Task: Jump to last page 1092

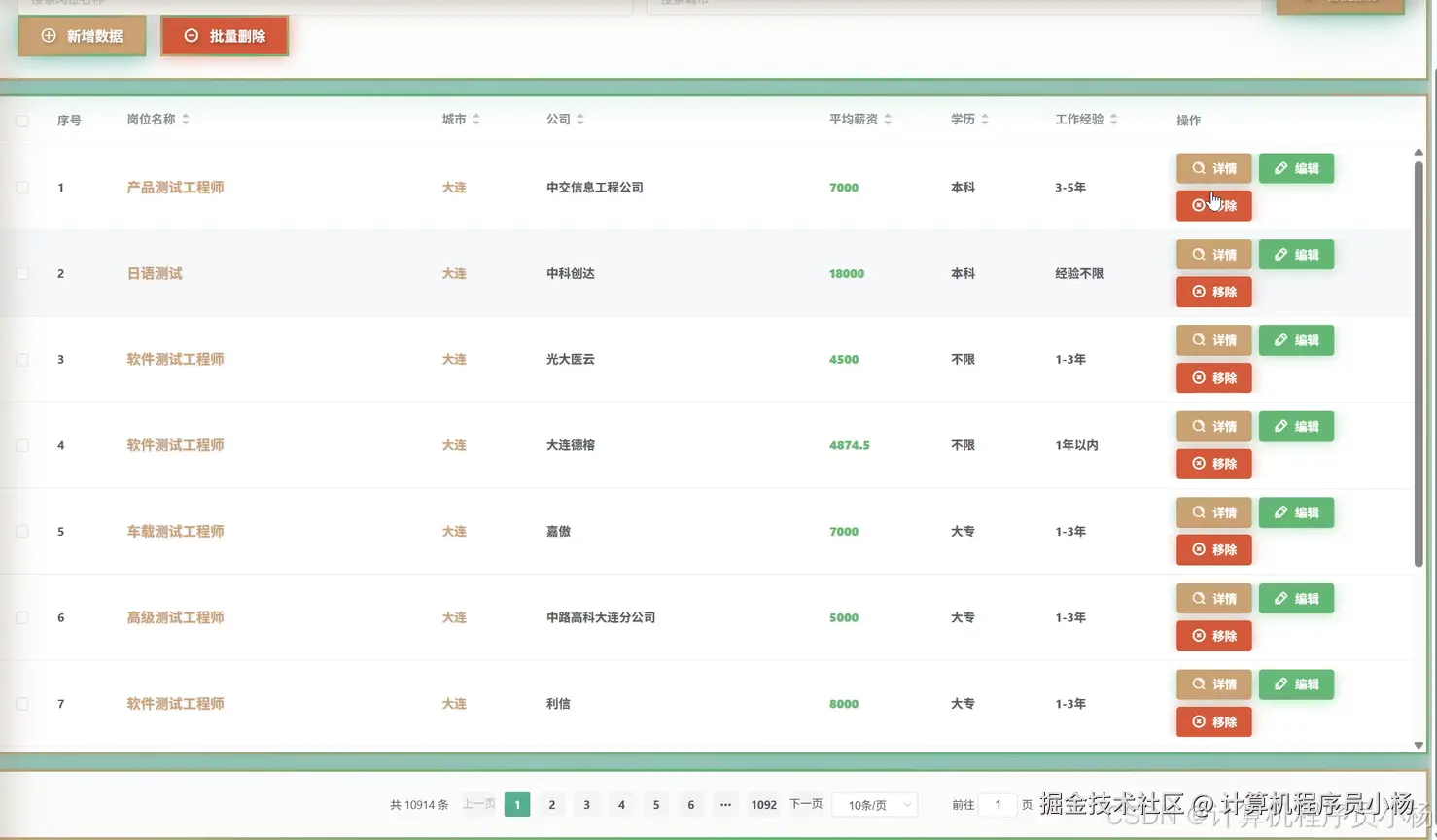Action: [764, 805]
